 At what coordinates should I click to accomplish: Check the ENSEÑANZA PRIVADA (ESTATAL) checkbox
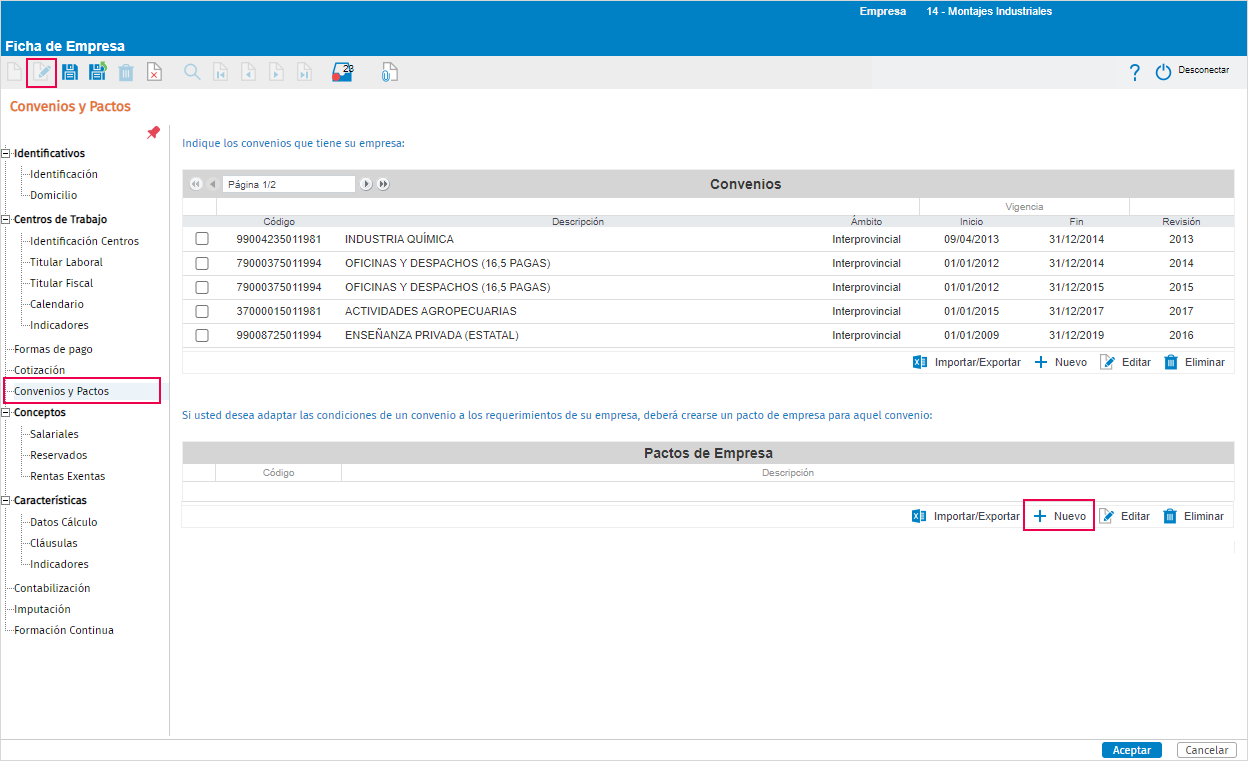[202, 335]
